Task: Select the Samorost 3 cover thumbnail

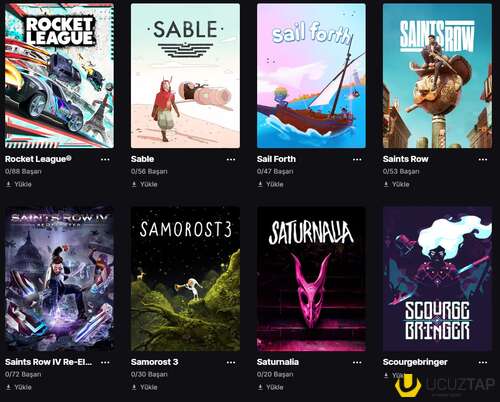Action: click(185, 279)
